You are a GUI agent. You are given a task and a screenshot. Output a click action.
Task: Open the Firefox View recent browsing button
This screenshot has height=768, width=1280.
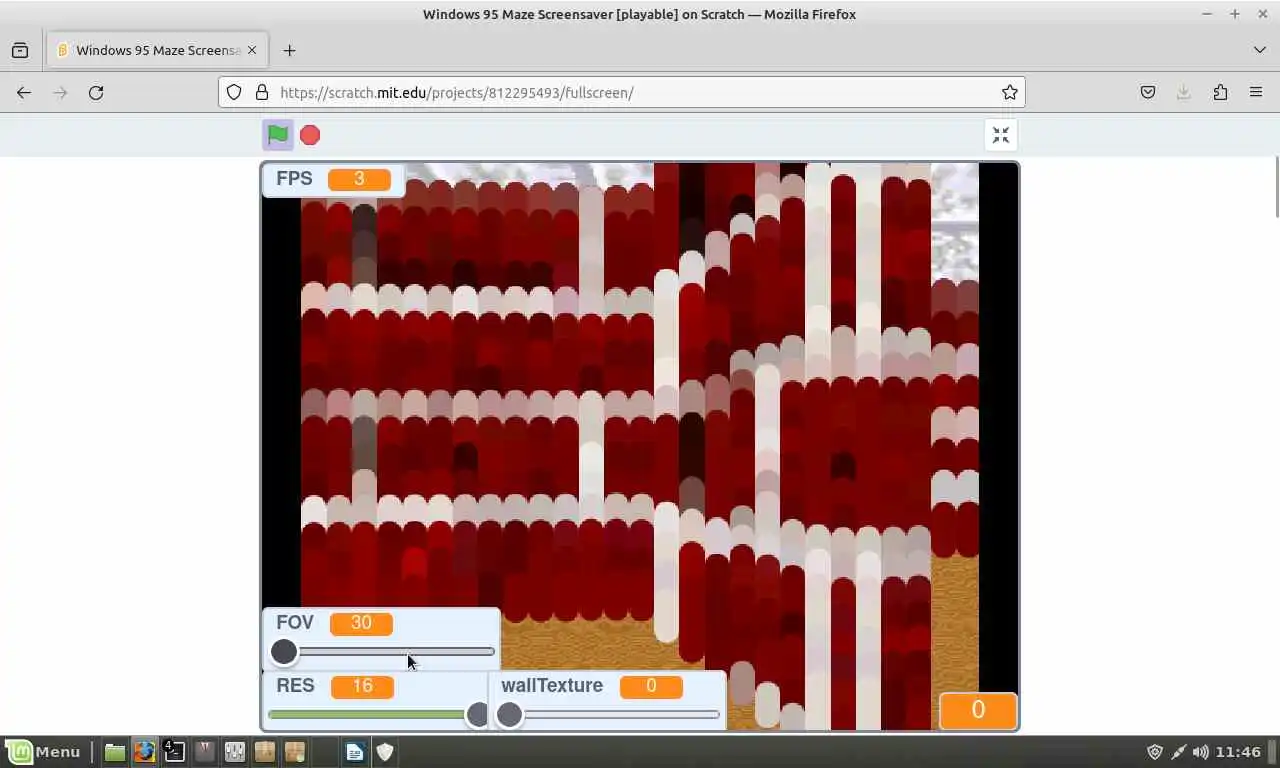pos(20,50)
